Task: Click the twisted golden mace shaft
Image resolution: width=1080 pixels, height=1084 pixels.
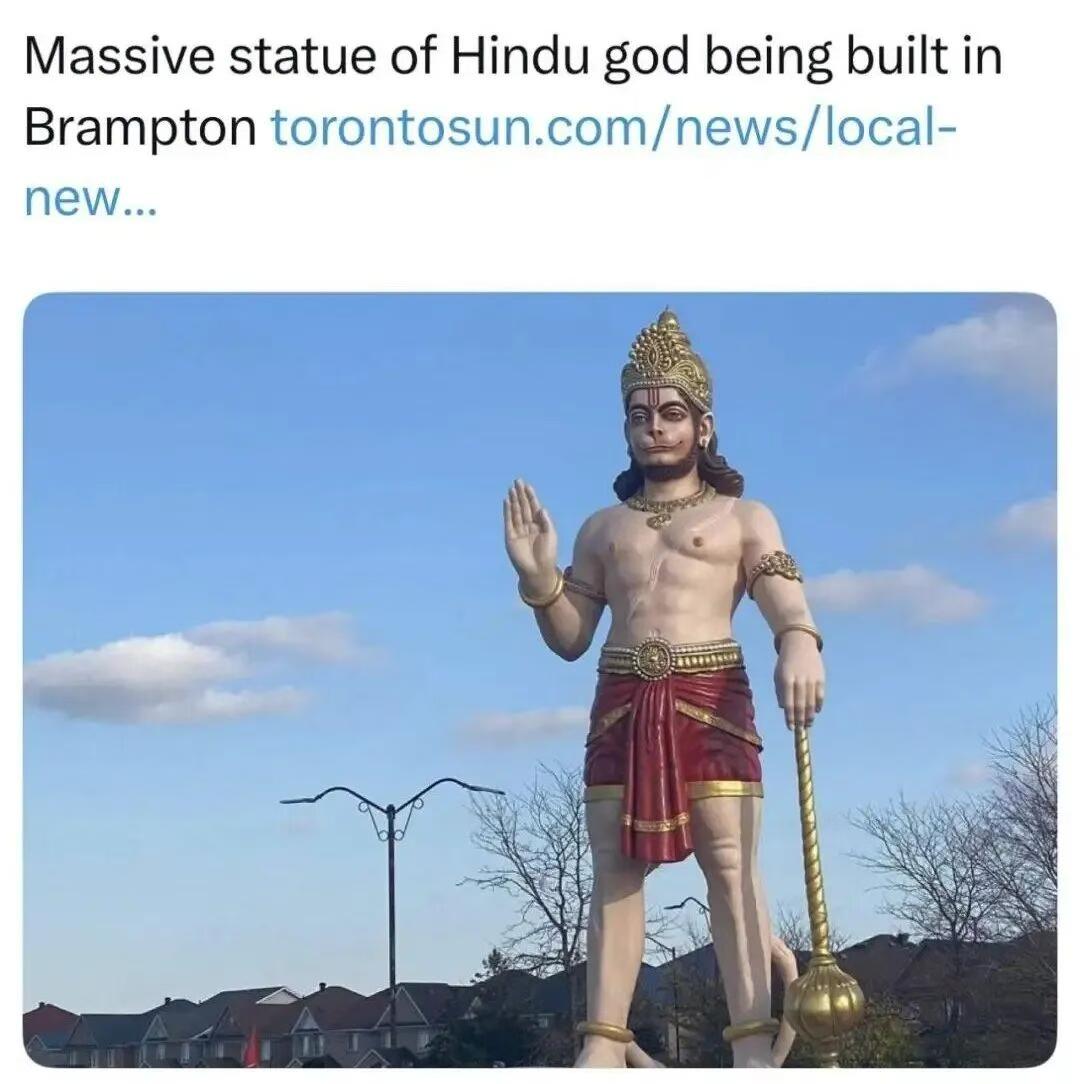Action: [811, 838]
